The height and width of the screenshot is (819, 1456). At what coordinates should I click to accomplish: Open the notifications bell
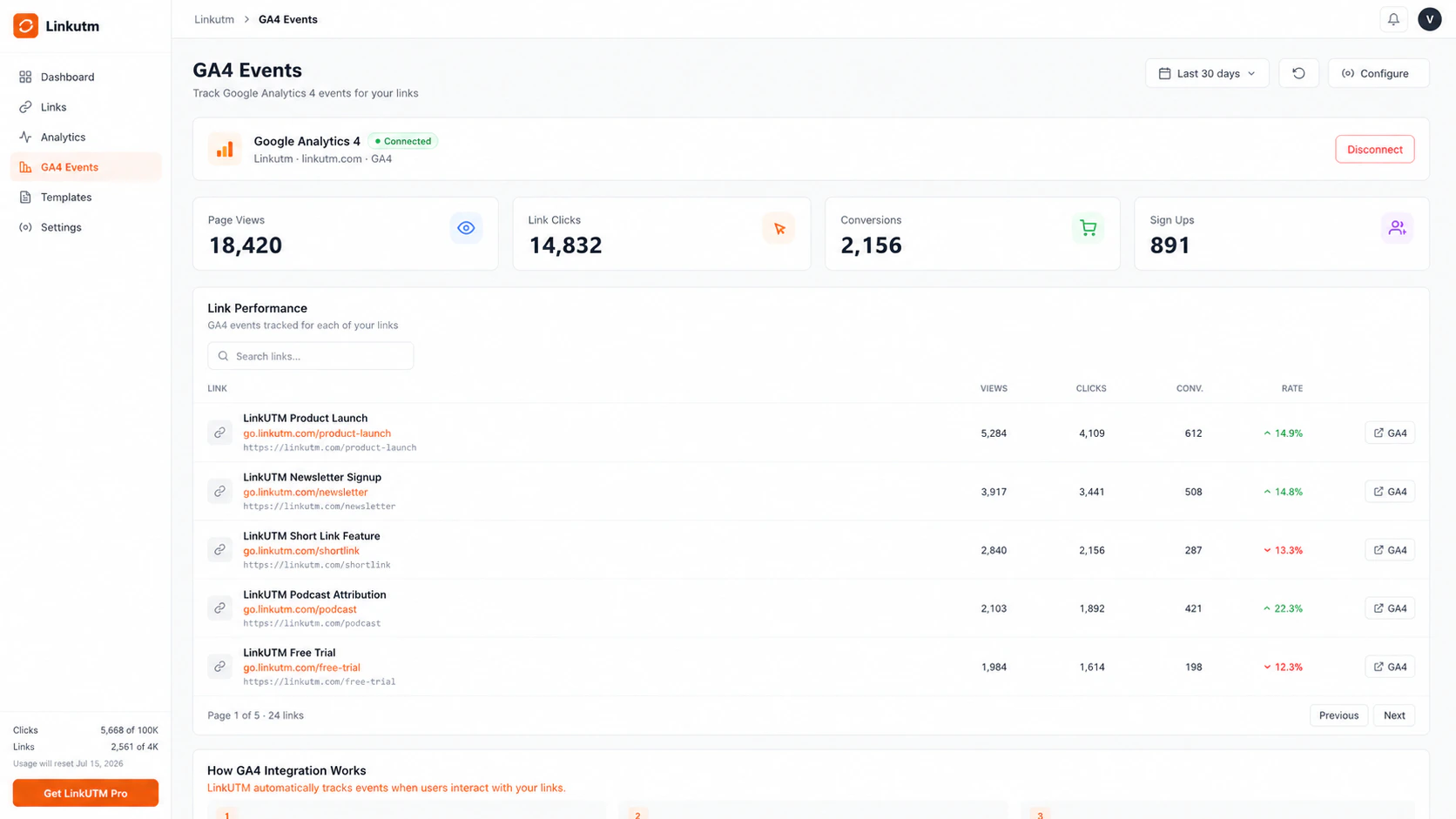(1393, 19)
